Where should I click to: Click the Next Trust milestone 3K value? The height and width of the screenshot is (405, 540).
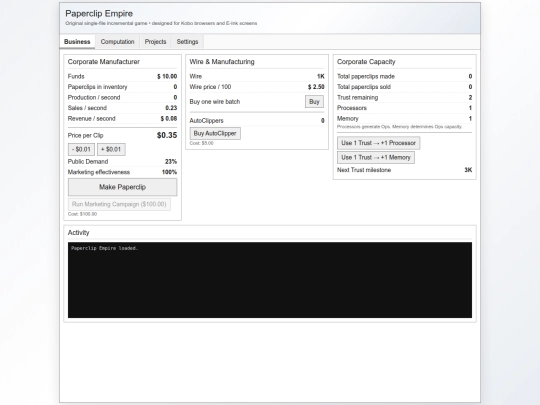468,170
